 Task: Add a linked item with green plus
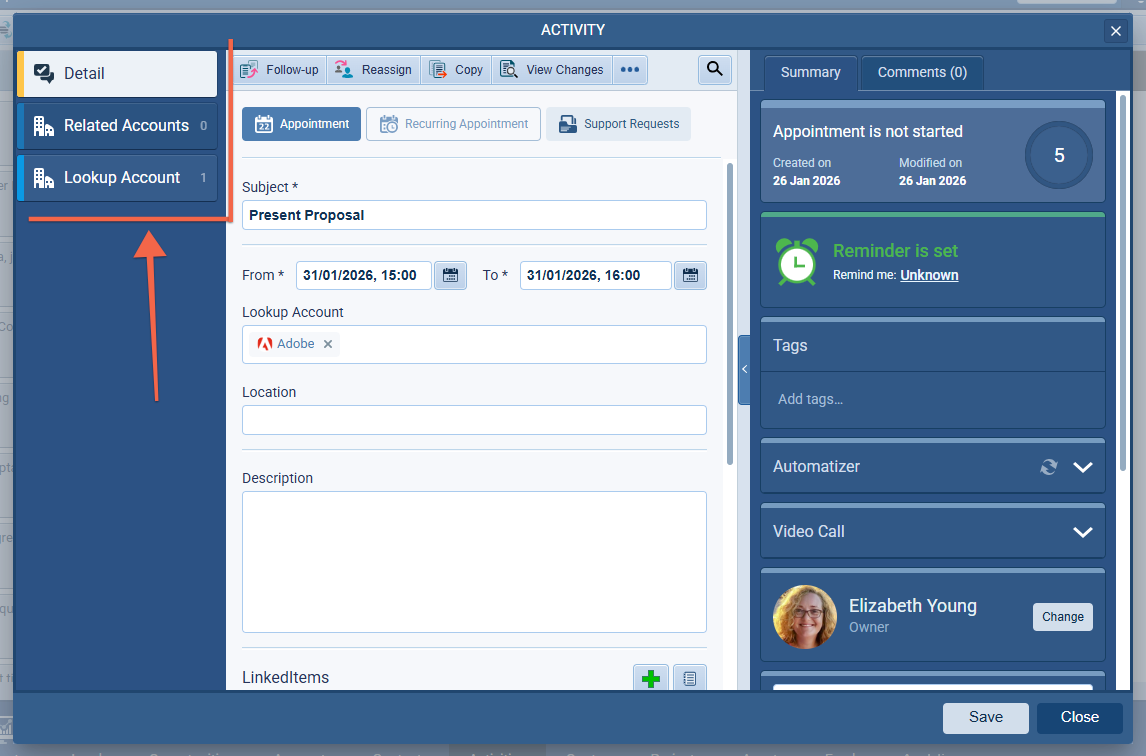651,679
